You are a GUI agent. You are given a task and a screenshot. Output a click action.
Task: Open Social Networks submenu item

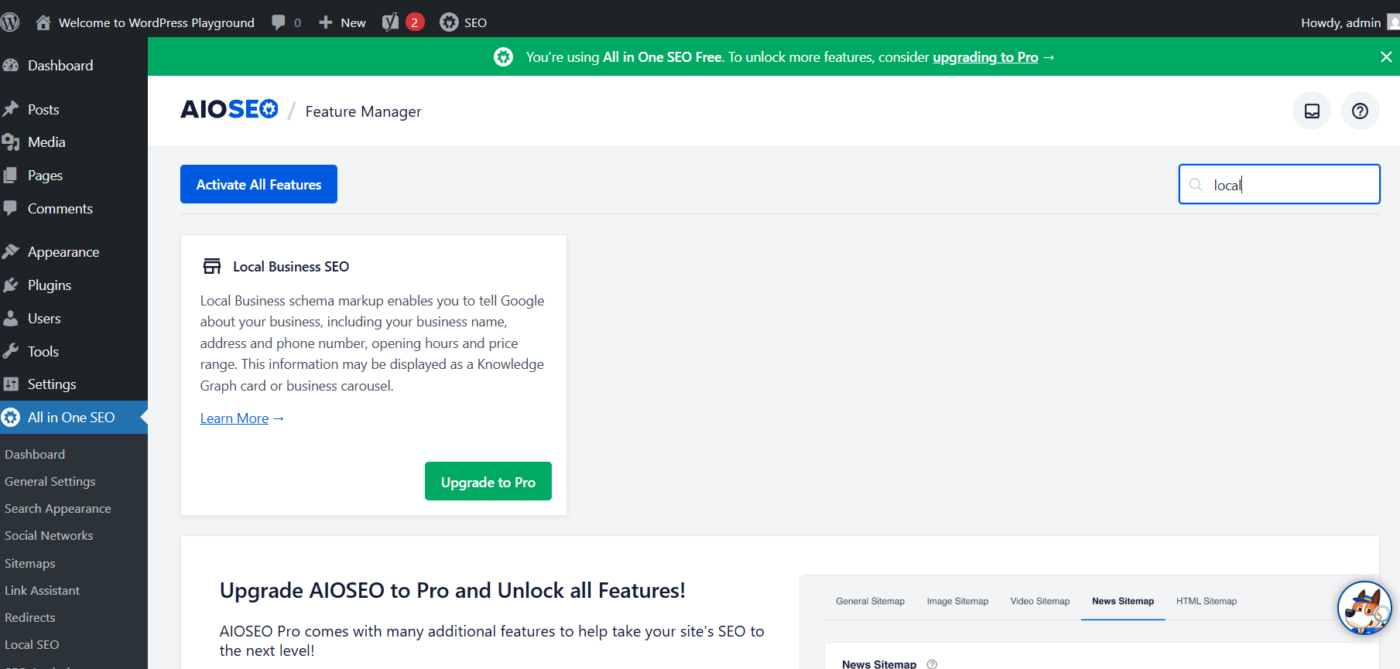pos(49,535)
